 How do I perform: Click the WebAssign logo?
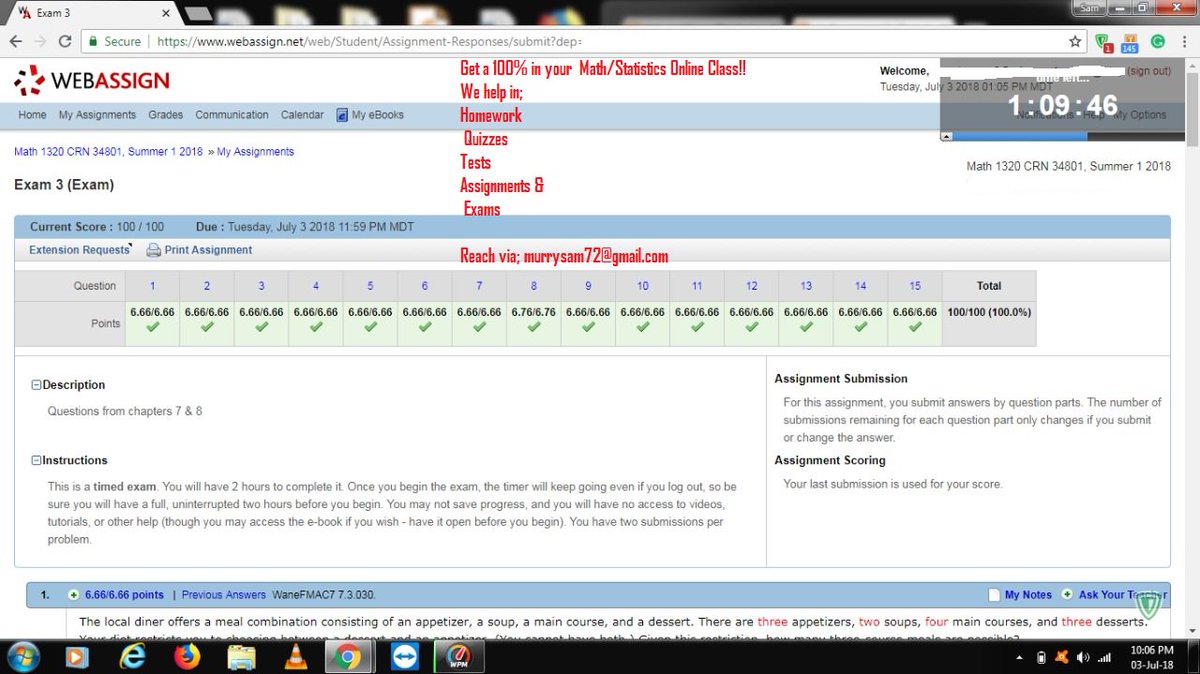point(92,81)
